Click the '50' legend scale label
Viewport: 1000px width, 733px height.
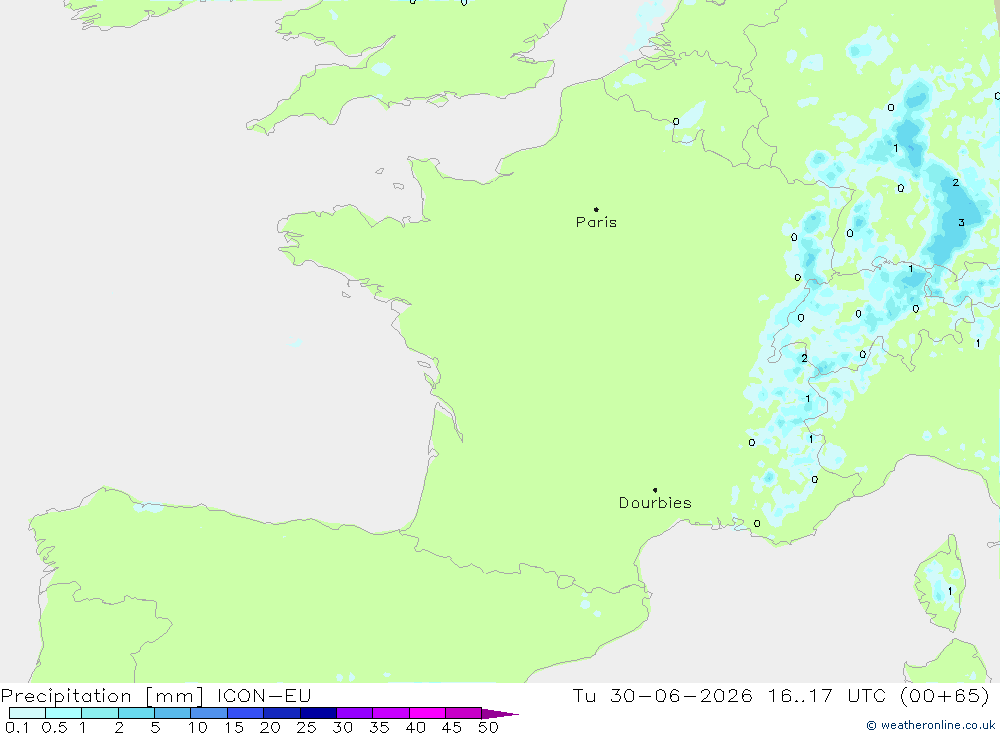488,727
